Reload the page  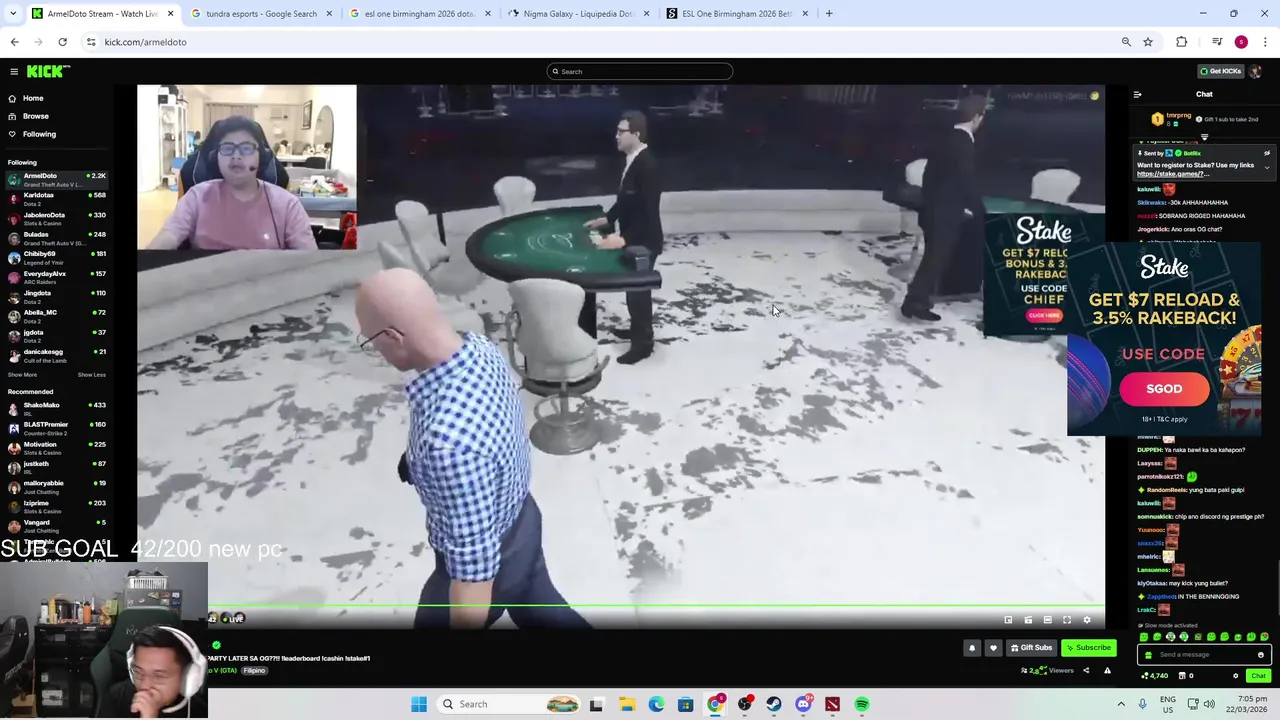pos(62,42)
